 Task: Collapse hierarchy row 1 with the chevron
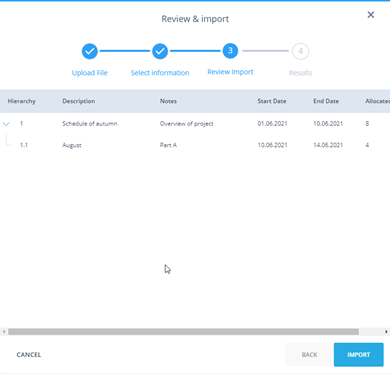coord(6,124)
